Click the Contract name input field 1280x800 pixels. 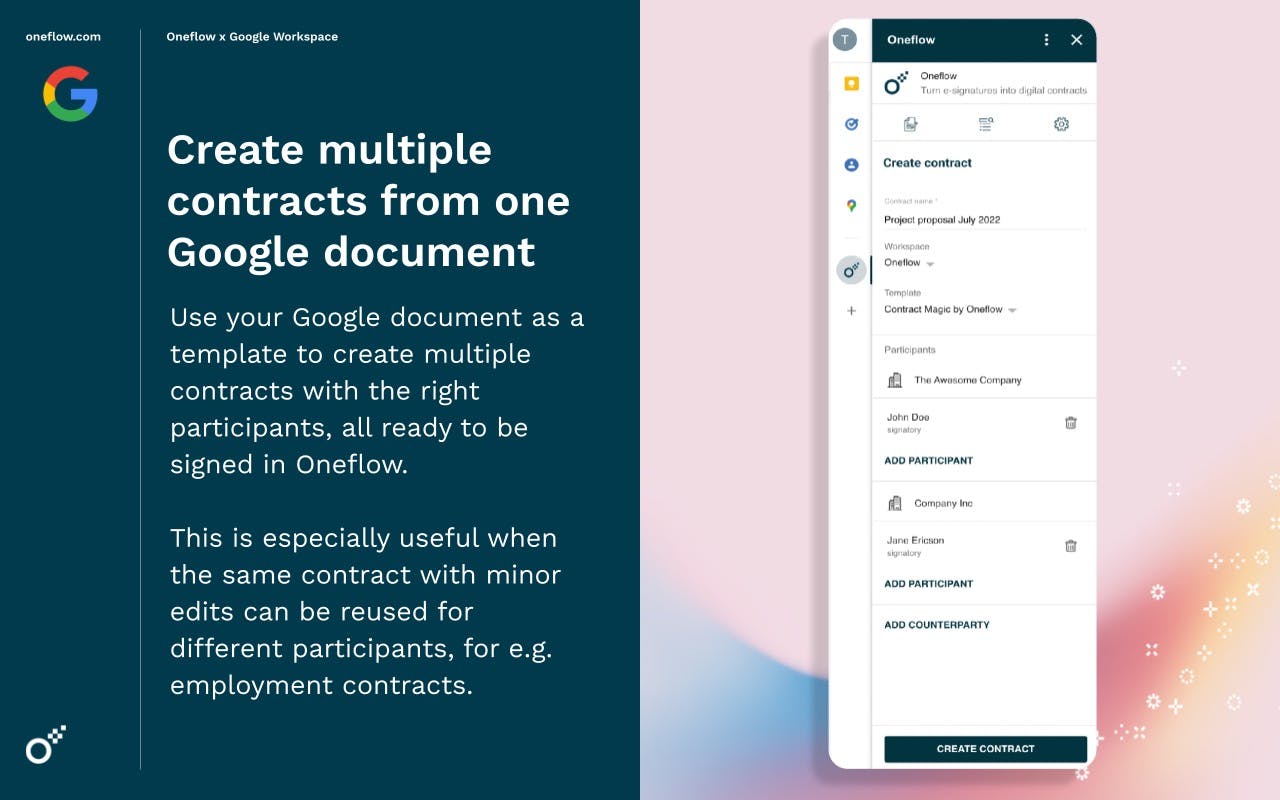click(985, 220)
